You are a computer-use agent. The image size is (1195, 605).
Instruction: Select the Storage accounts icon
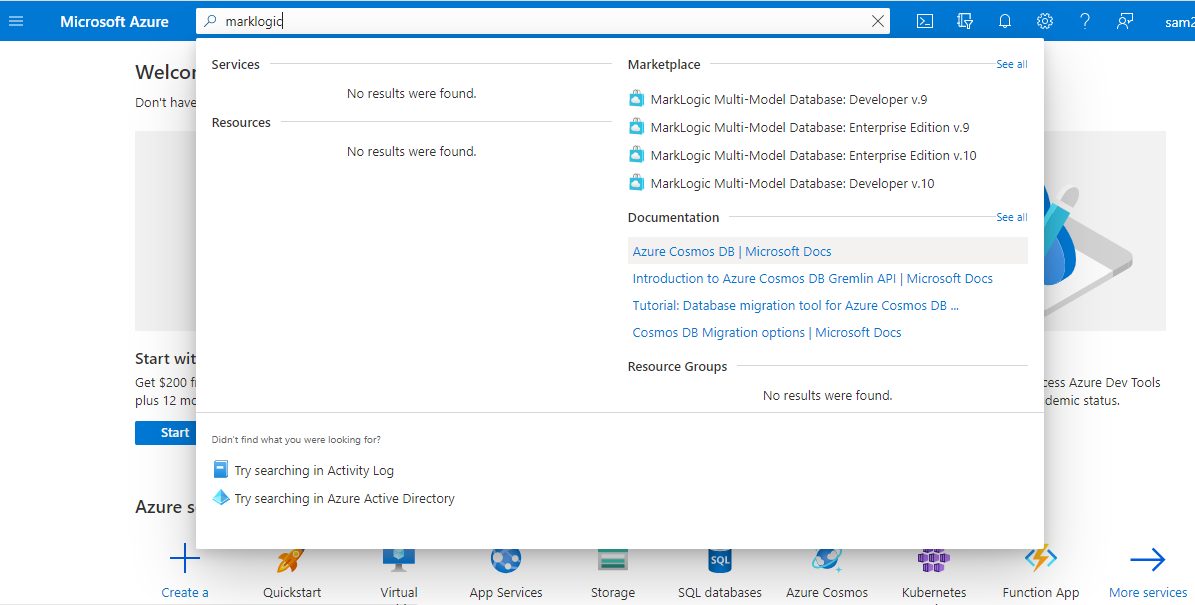612,560
